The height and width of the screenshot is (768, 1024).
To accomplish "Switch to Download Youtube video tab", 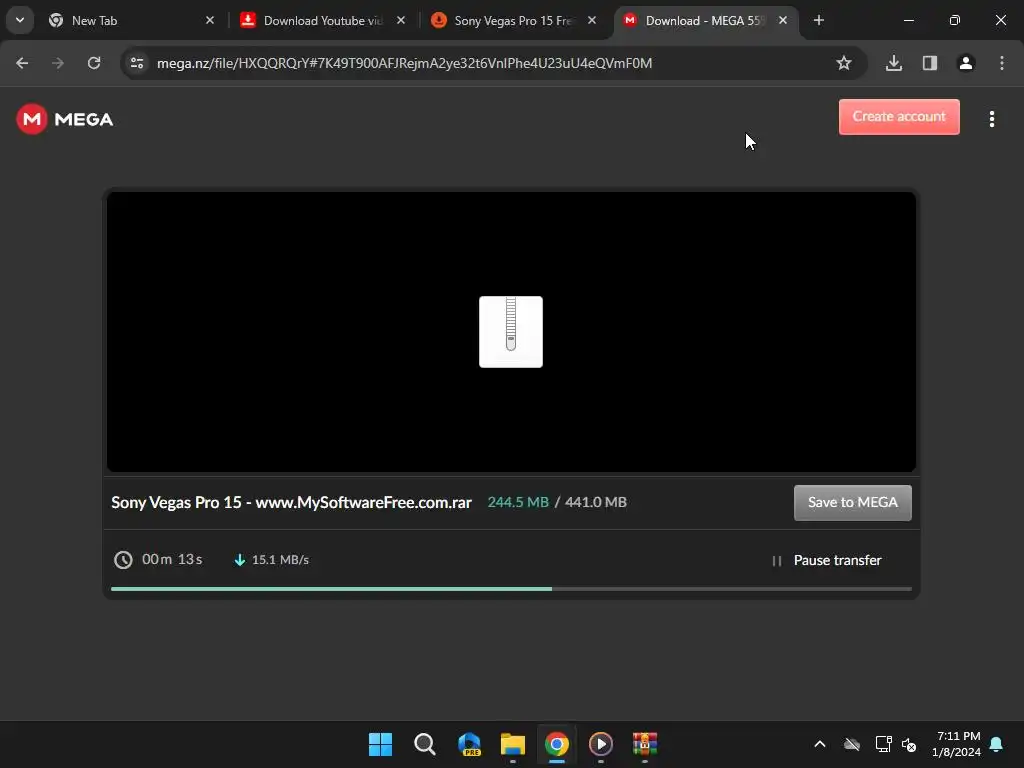I will (323, 21).
